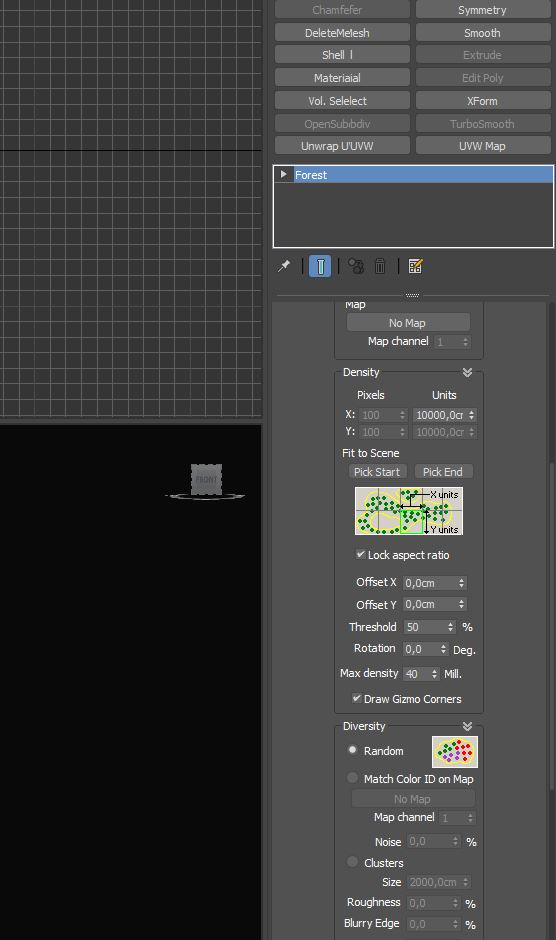556x940 pixels.
Task: Toggle Show End Result icon
Action: [x=320, y=266]
